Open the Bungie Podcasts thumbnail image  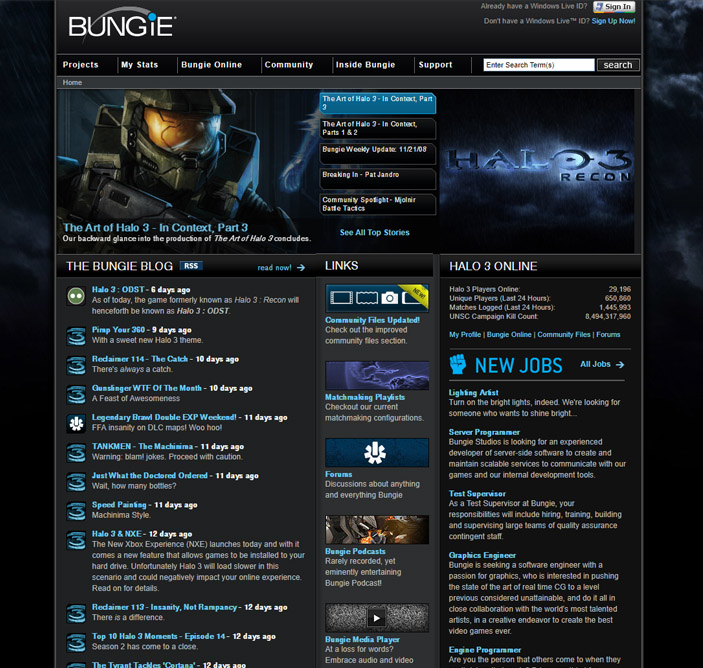(x=377, y=529)
